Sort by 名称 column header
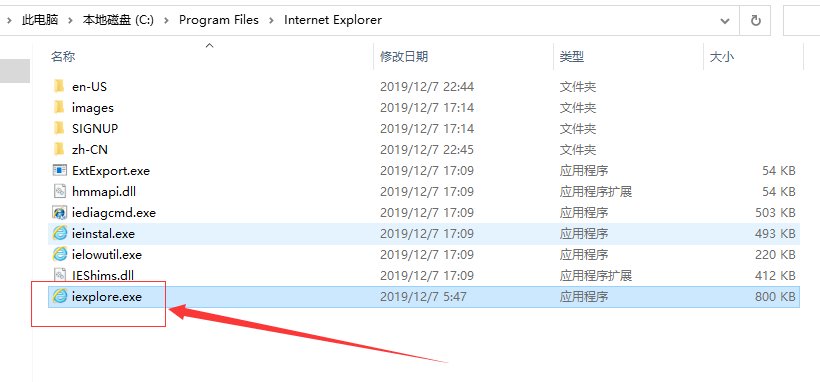This screenshot has width=820, height=382. pos(63,57)
